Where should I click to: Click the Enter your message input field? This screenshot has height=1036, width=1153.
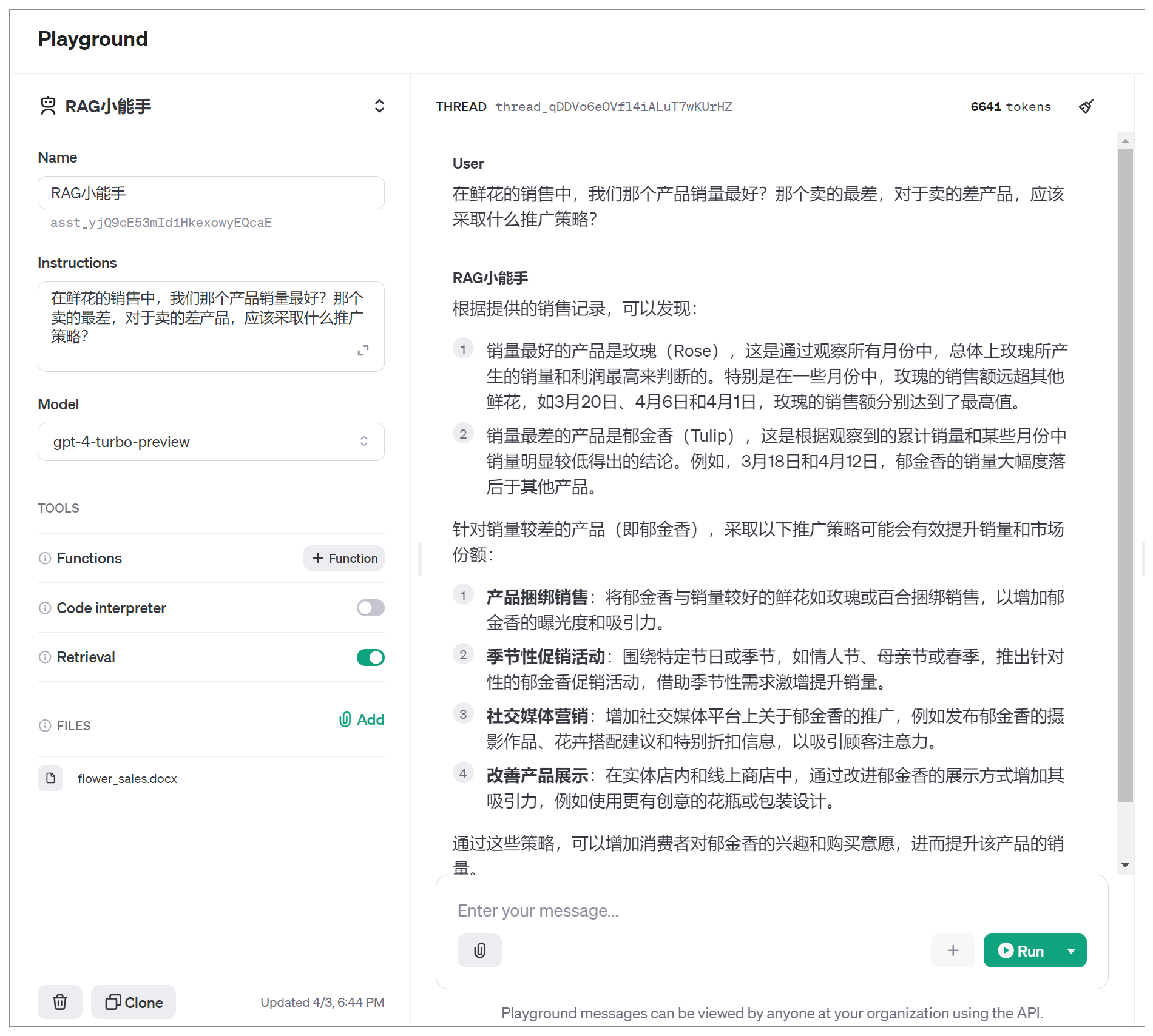click(x=668, y=910)
